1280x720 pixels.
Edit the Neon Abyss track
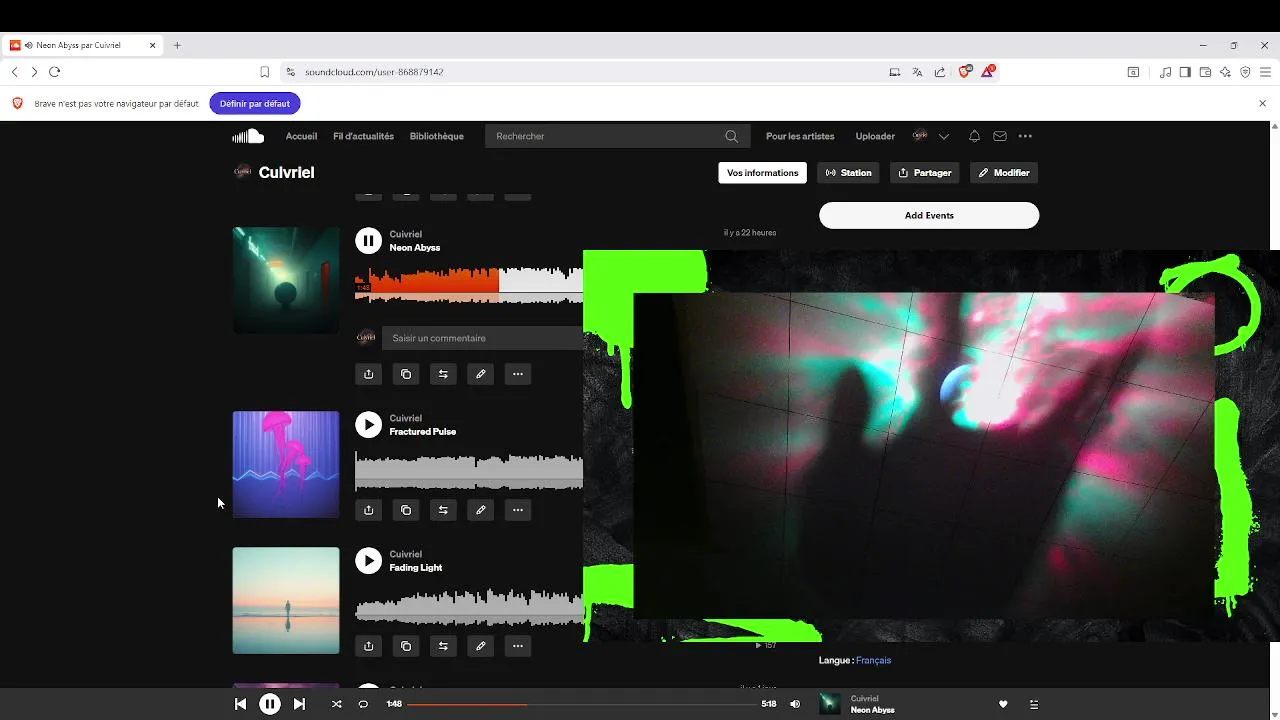480,374
